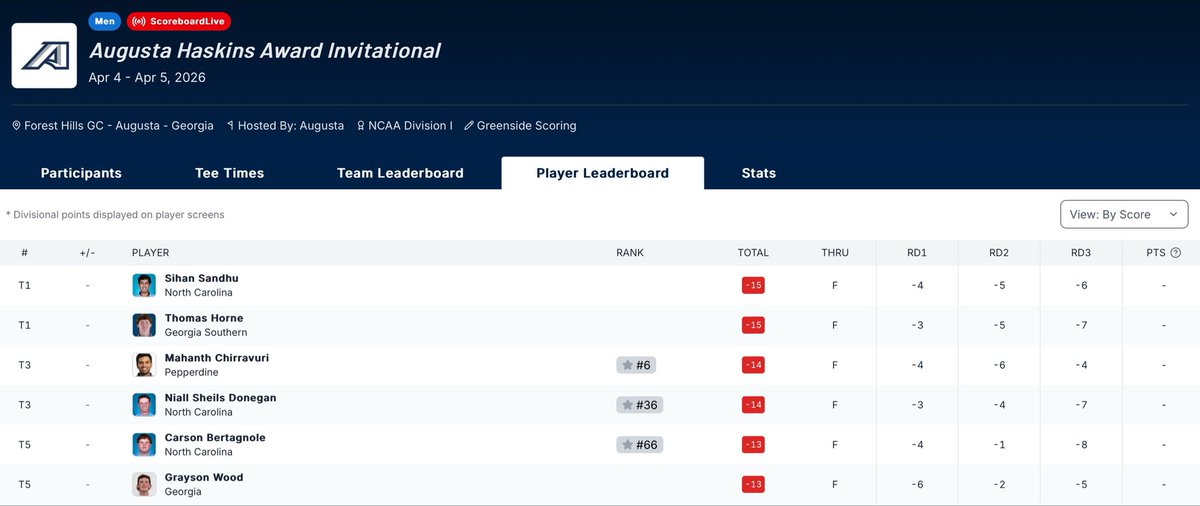This screenshot has width=1200, height=506.
Task: Click the Pepperdine school name
Action: tap(191, 372)
